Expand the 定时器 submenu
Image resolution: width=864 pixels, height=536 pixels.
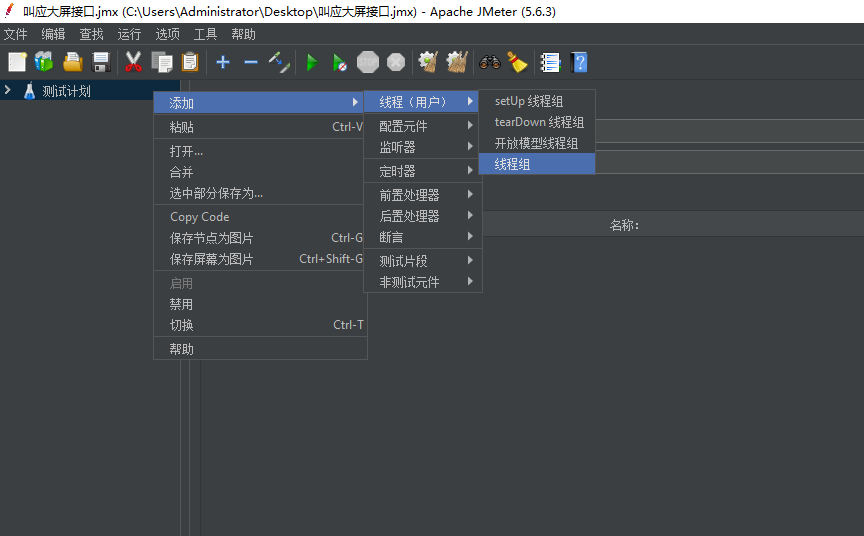coord(423,171)
